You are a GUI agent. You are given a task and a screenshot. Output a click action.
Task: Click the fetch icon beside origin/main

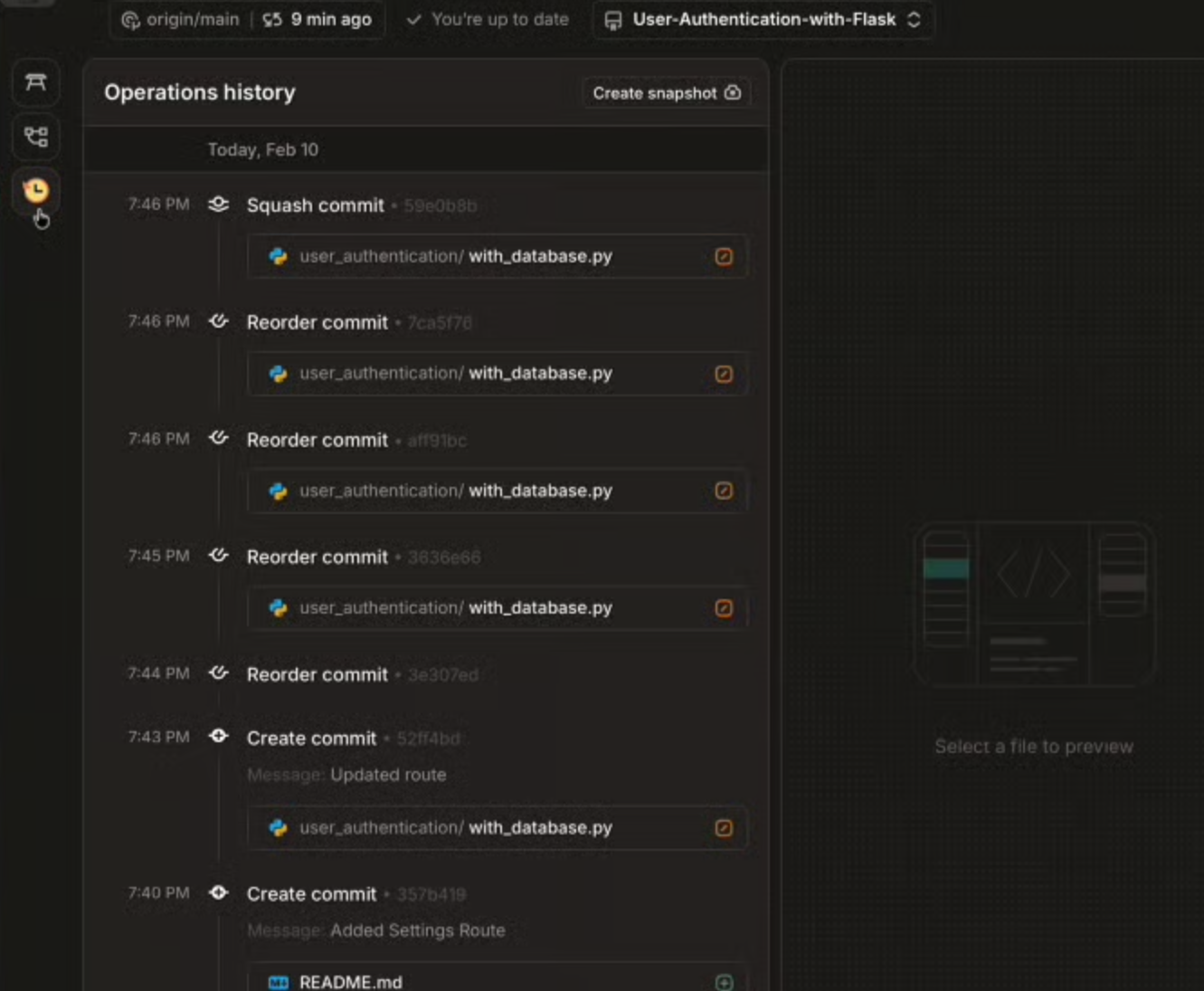(x=130, y=20)
